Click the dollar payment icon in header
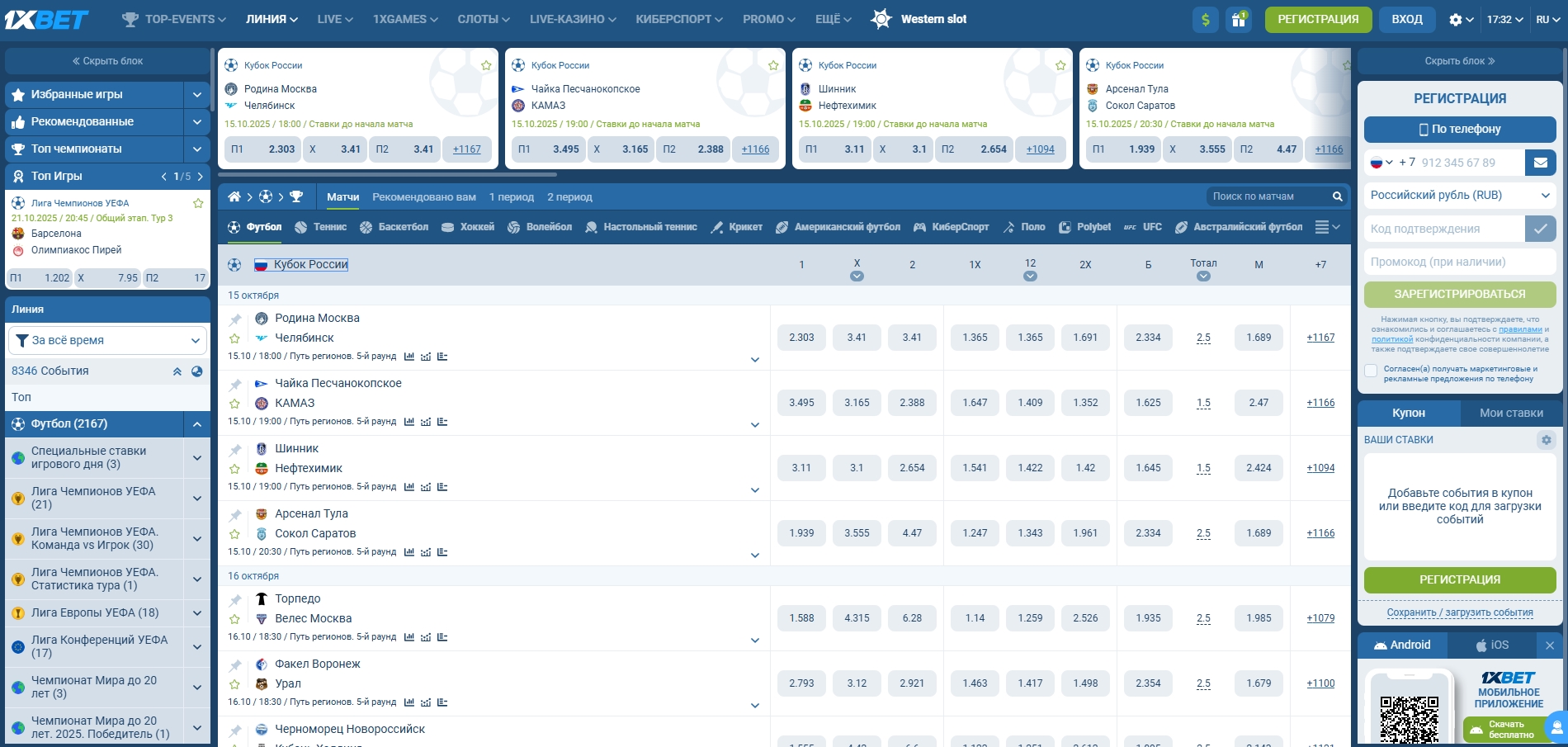The width and height of the screenshot is (1568, 747). [x=1205, y=20]
